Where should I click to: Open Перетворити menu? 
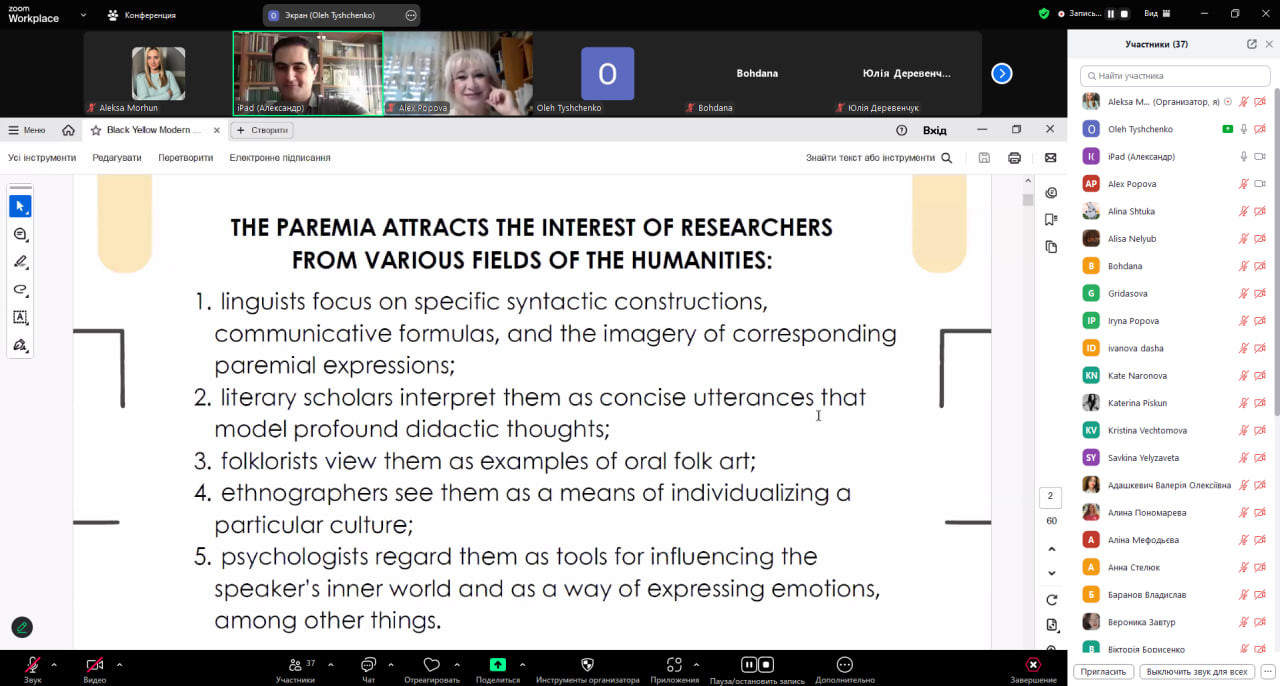(x=186, y=158)
